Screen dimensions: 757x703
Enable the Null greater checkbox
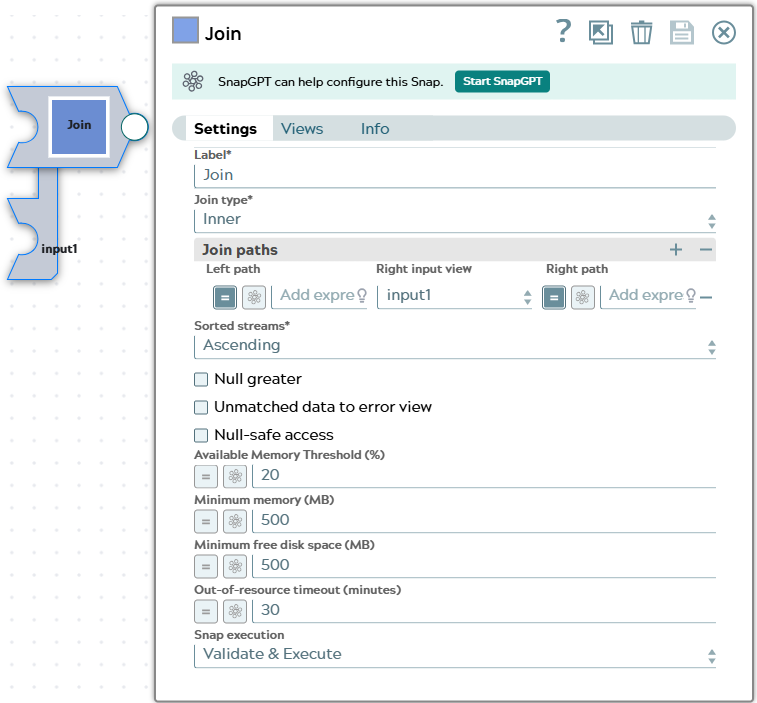201,380
